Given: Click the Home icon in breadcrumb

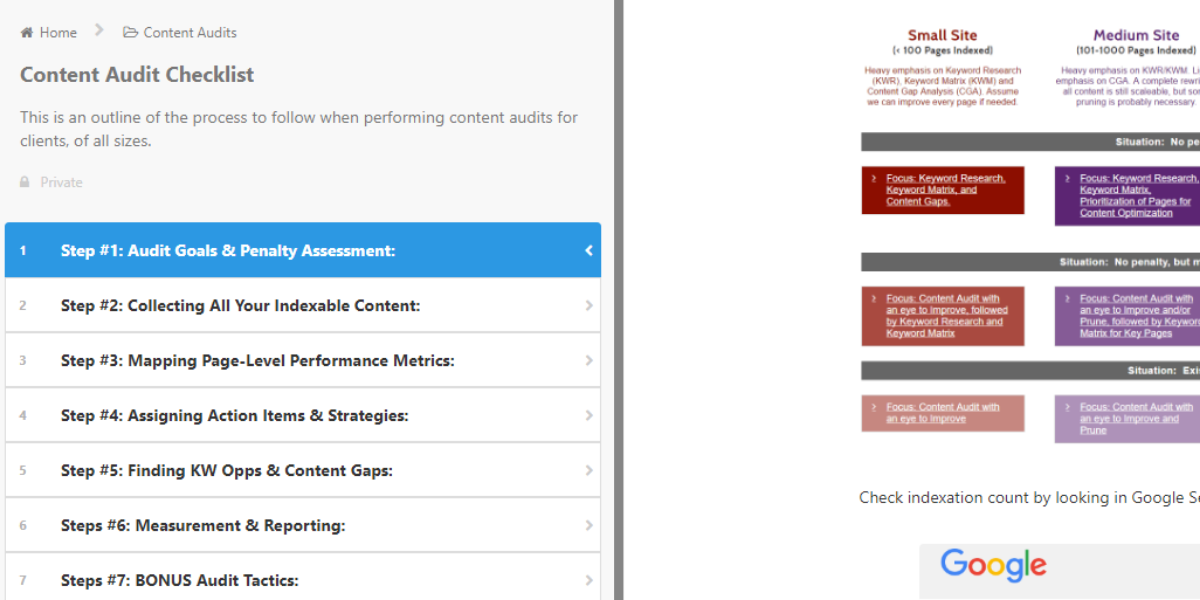Looking at the screenshot, I should [27, 33].
